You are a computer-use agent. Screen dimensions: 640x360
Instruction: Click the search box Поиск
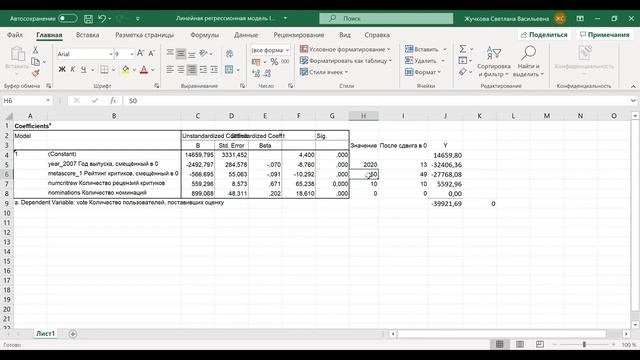pos(386,18)
